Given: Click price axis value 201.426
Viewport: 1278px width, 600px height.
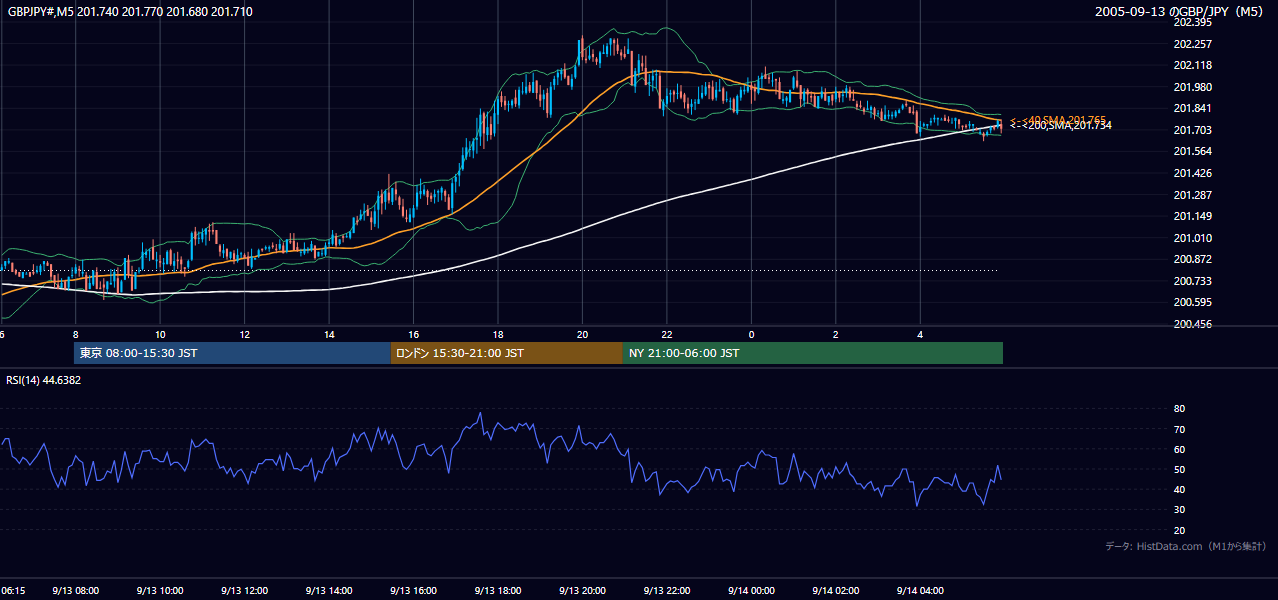Looking at the screenshot, I should point(1192,173).
